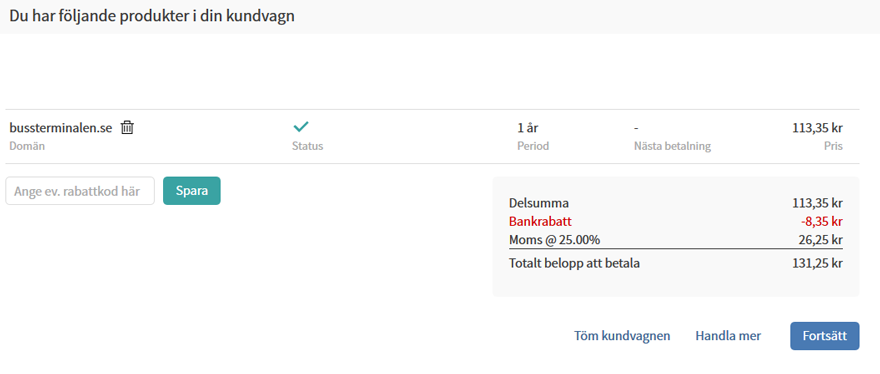The width and height of the screenshot is (880, 374).
Task: Open the Handla mer link
Action: tap(728, 336)
